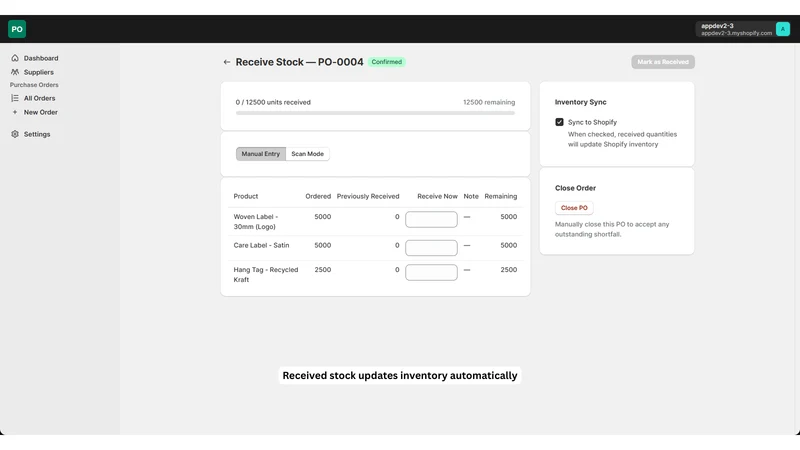
Task: Click the Purchase Orders section label
Action: point(34,85)
